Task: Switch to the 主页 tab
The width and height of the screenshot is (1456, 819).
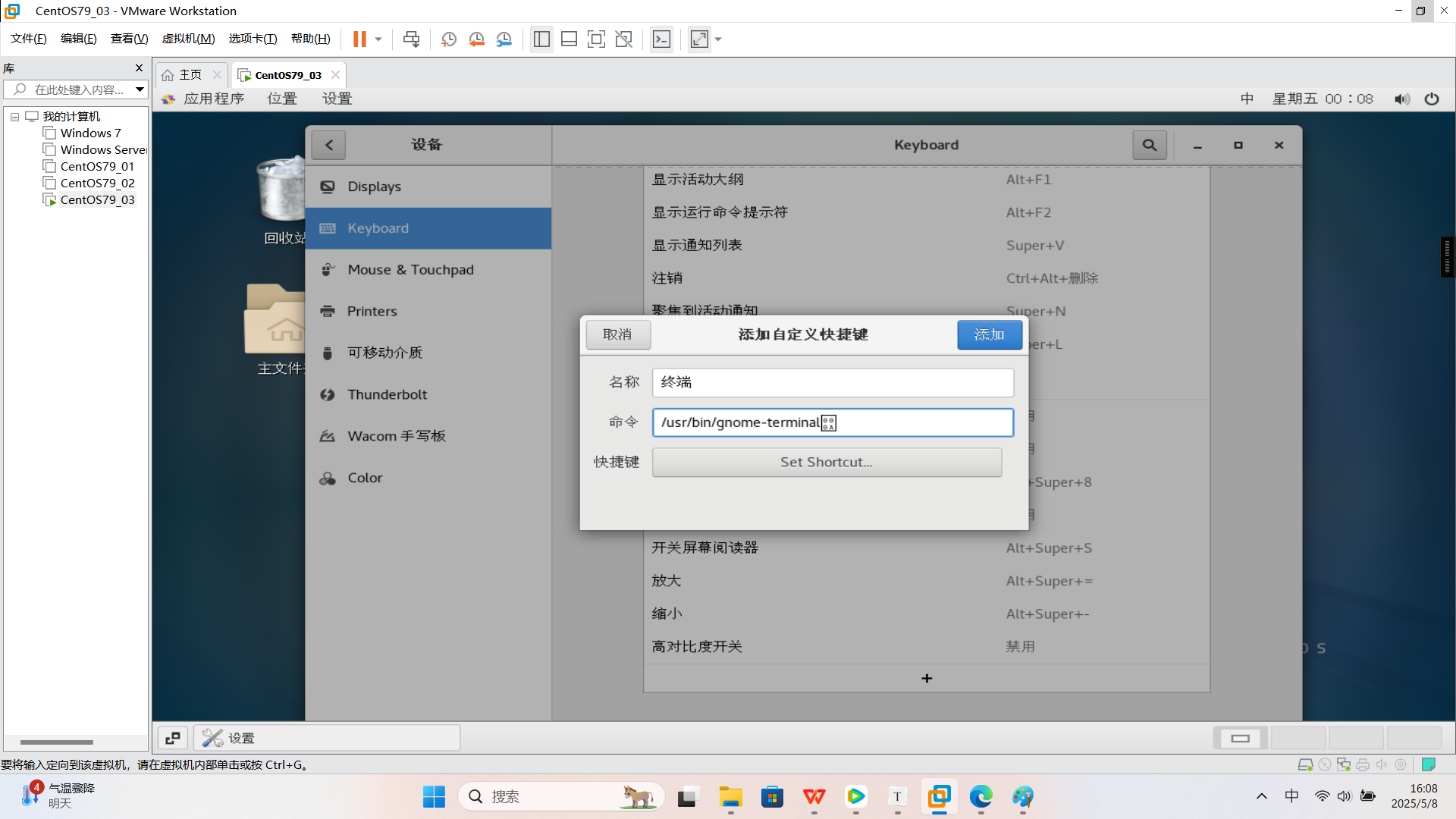Action: coord(190,74)
